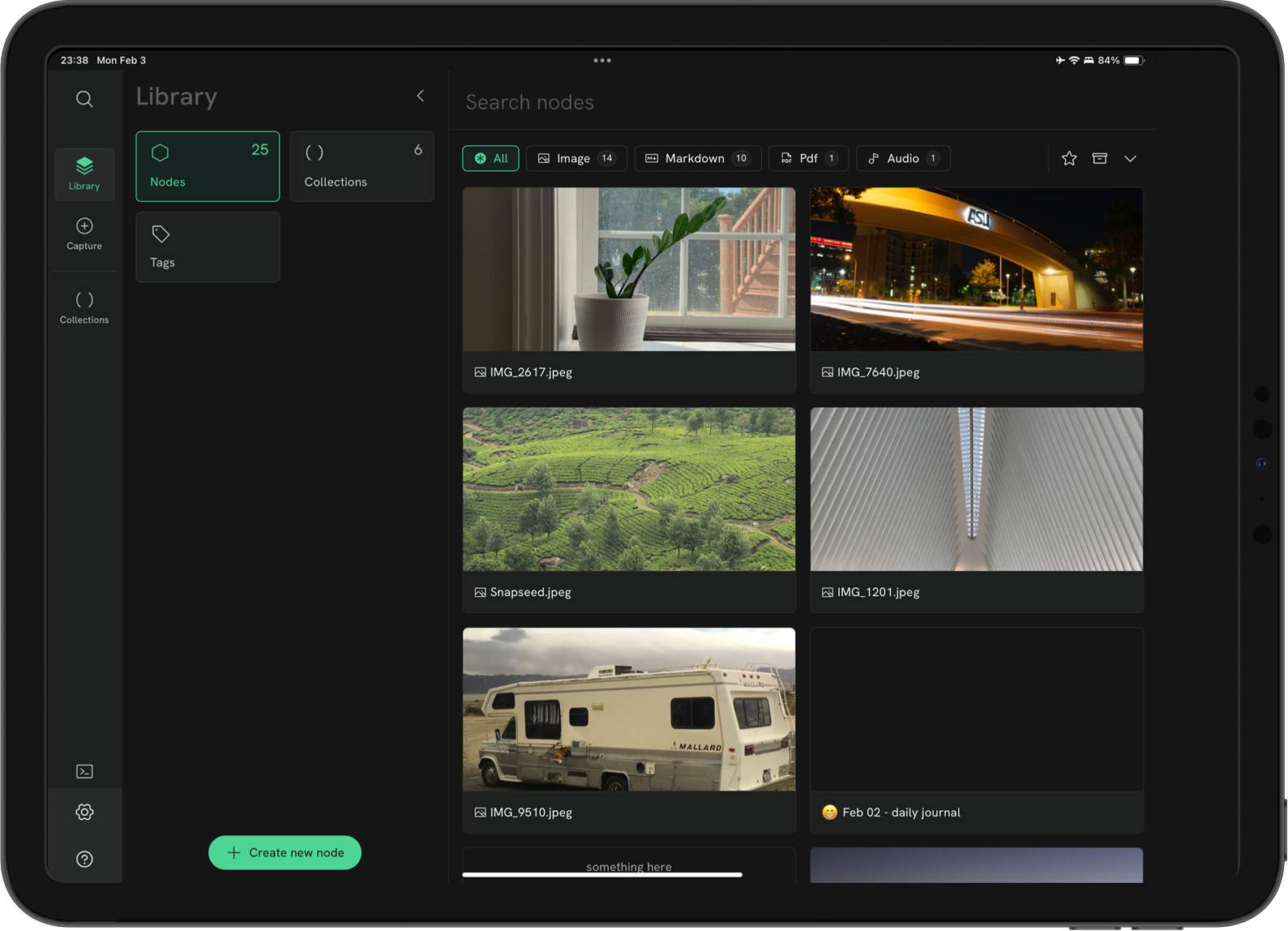Open the Tags card

point(208,247)
